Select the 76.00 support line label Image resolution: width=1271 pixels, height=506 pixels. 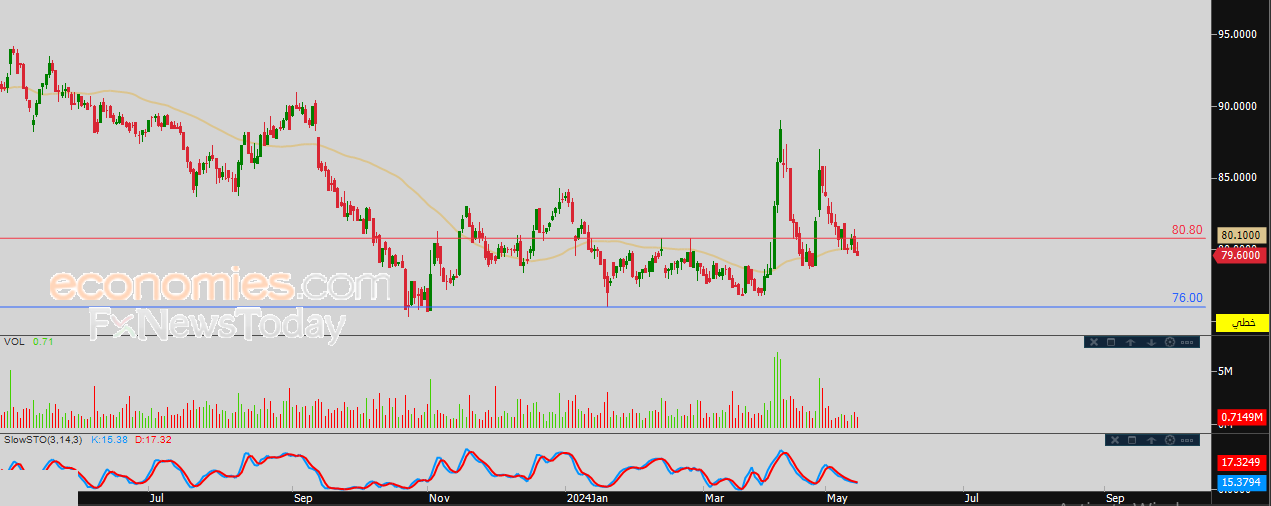(1187, 298)
